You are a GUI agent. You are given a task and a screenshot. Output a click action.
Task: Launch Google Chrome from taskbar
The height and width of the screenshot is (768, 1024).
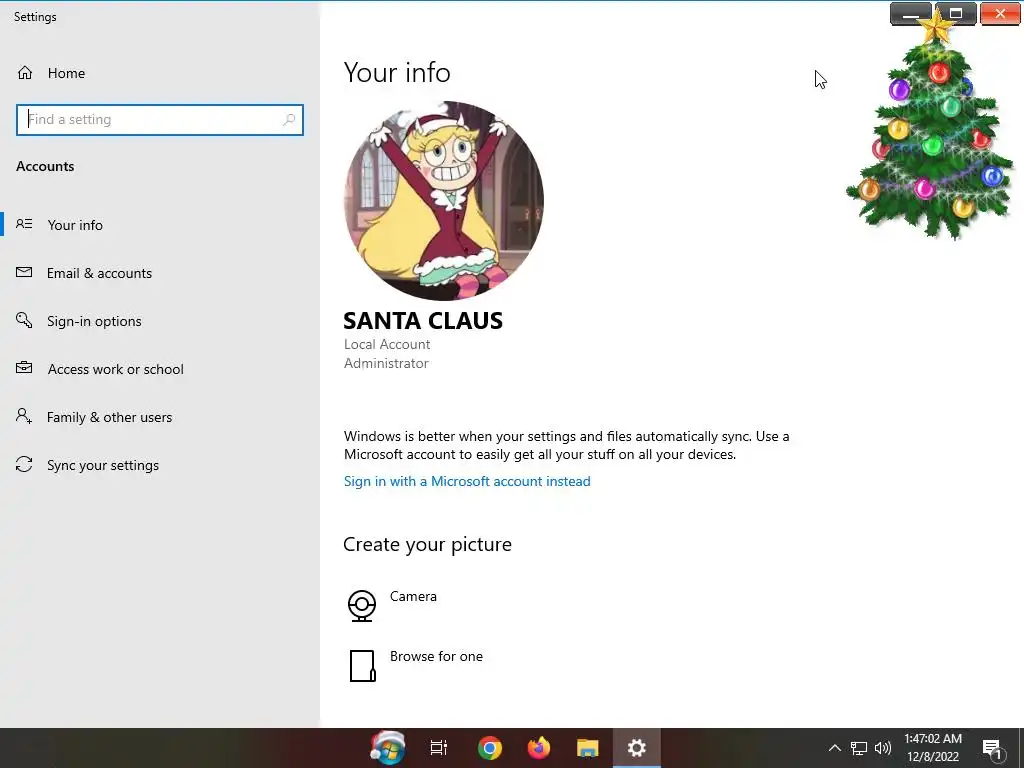[x=490, y=748]
